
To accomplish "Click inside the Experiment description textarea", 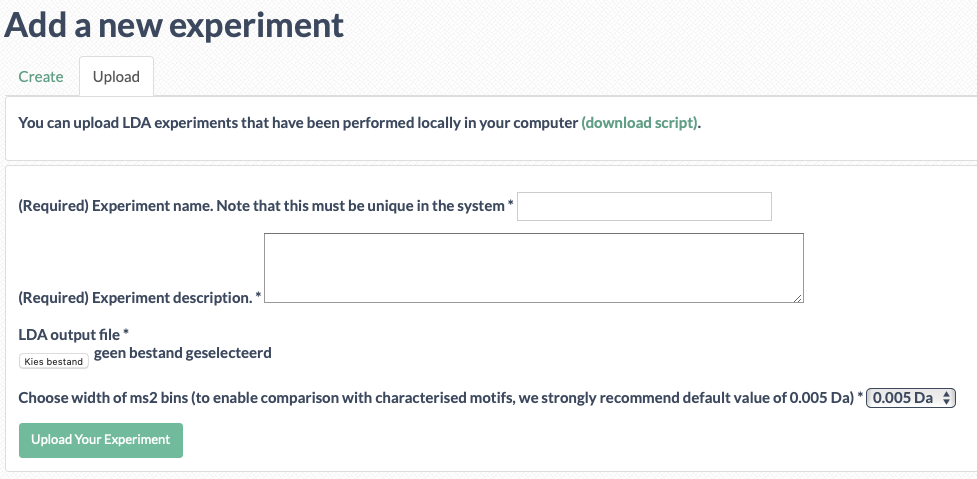I will (x=534, y=268).
